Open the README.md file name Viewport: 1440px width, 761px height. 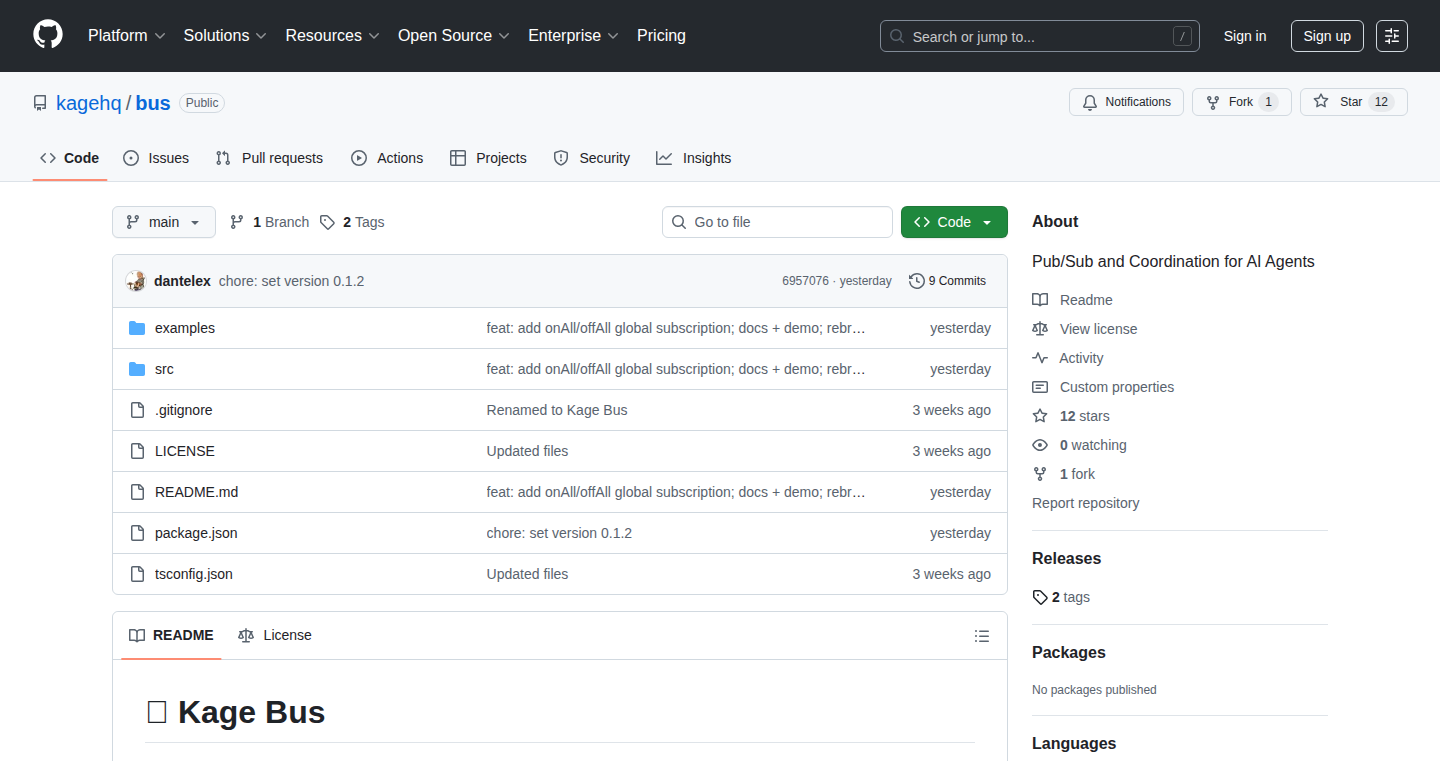pyautogui.click(x=196, y=492)
